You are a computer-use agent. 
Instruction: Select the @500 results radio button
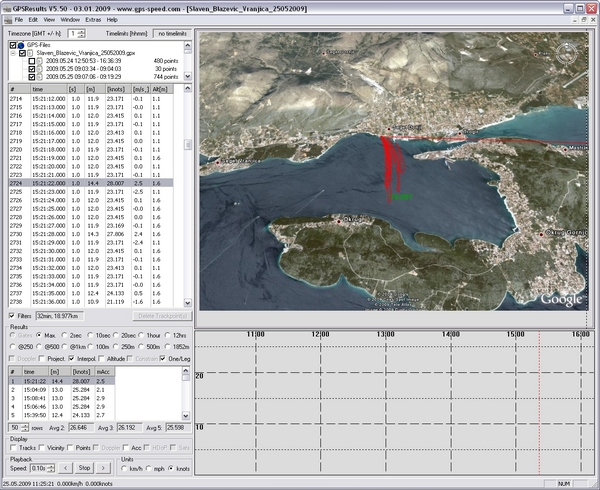pyautogui.click(x=39, y=347)
